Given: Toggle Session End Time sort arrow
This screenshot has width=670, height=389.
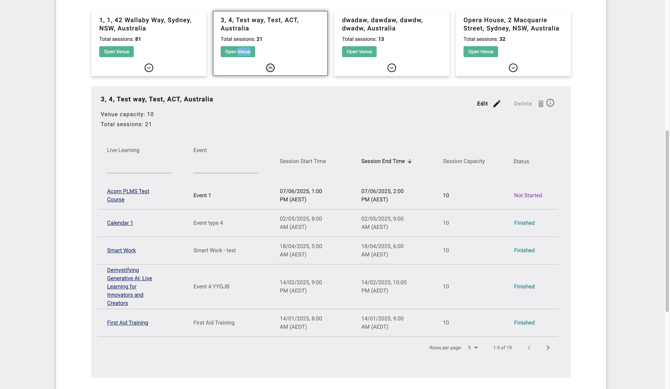Looking at the screenshot, I should point(409,161).
